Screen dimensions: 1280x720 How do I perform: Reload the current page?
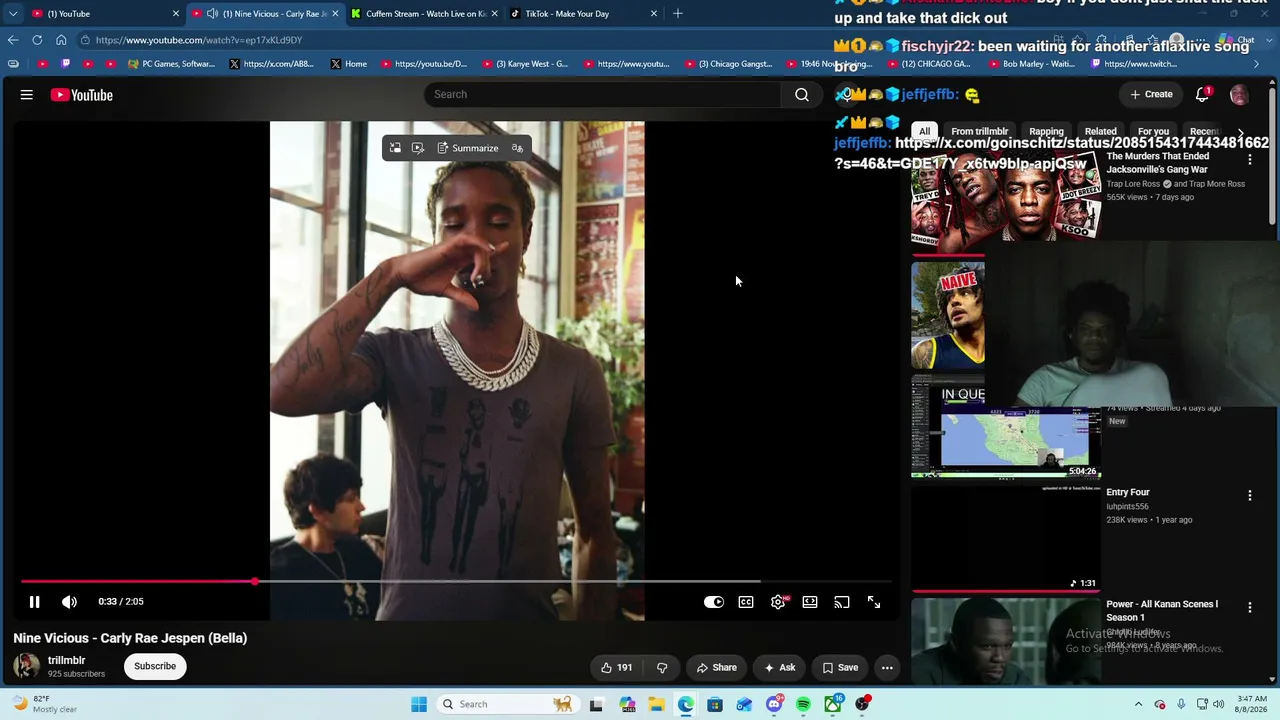click(x=37, y=40)
